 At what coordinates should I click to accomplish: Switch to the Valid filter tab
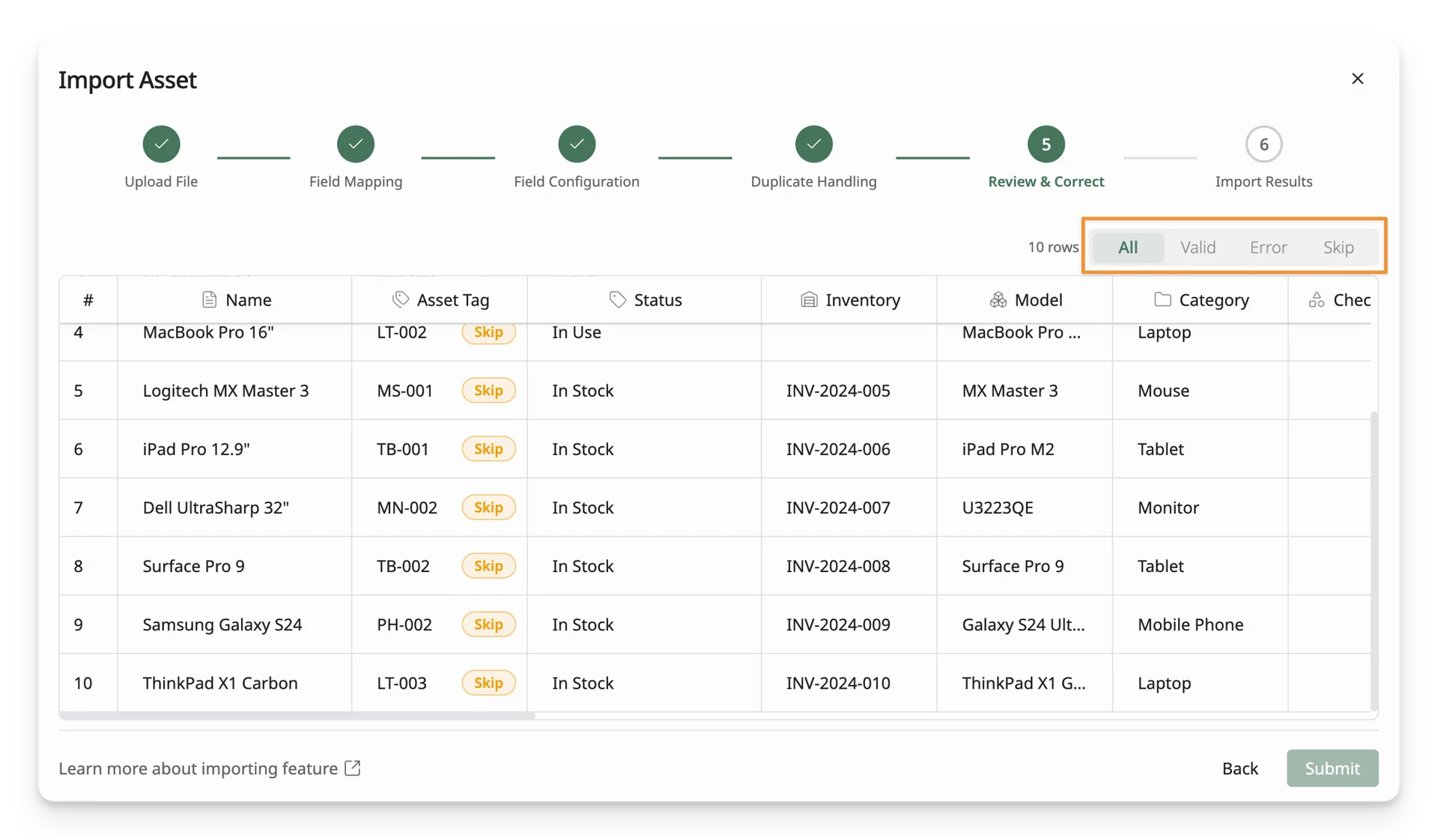1198,247
